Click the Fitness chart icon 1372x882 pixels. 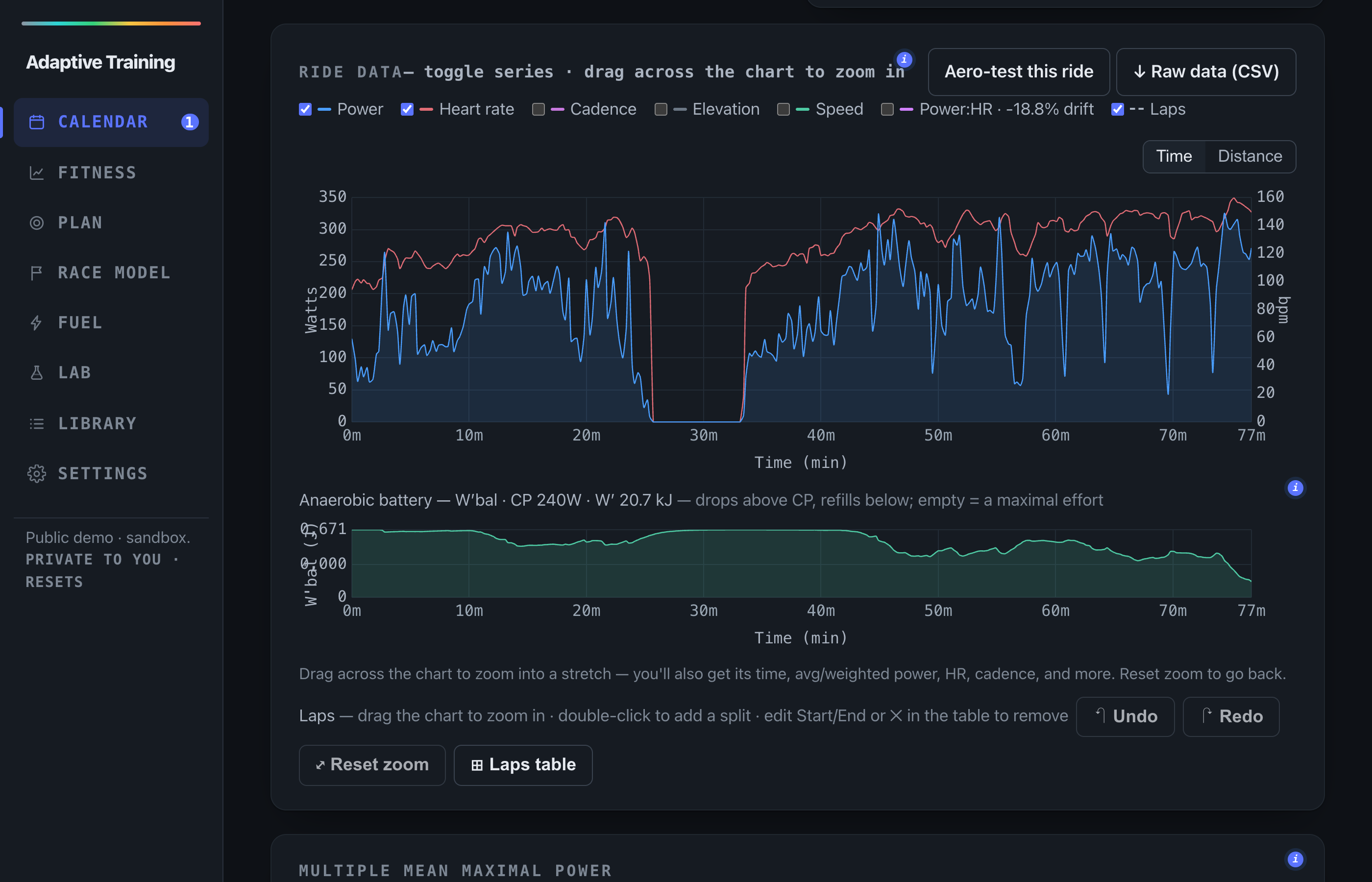point(37,172)
